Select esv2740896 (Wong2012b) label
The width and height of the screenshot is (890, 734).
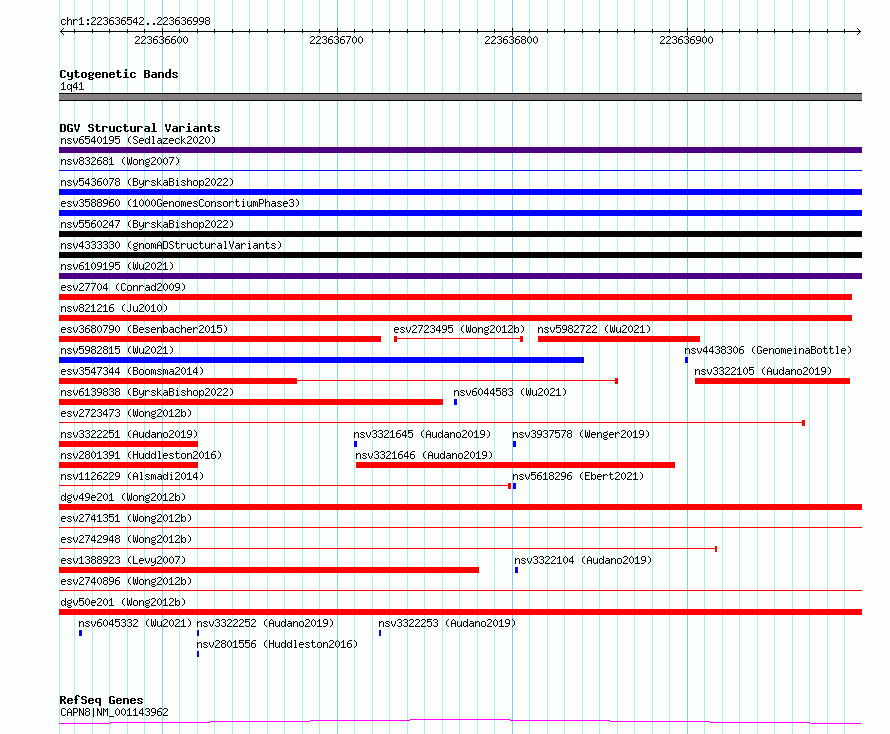point(126,581)
